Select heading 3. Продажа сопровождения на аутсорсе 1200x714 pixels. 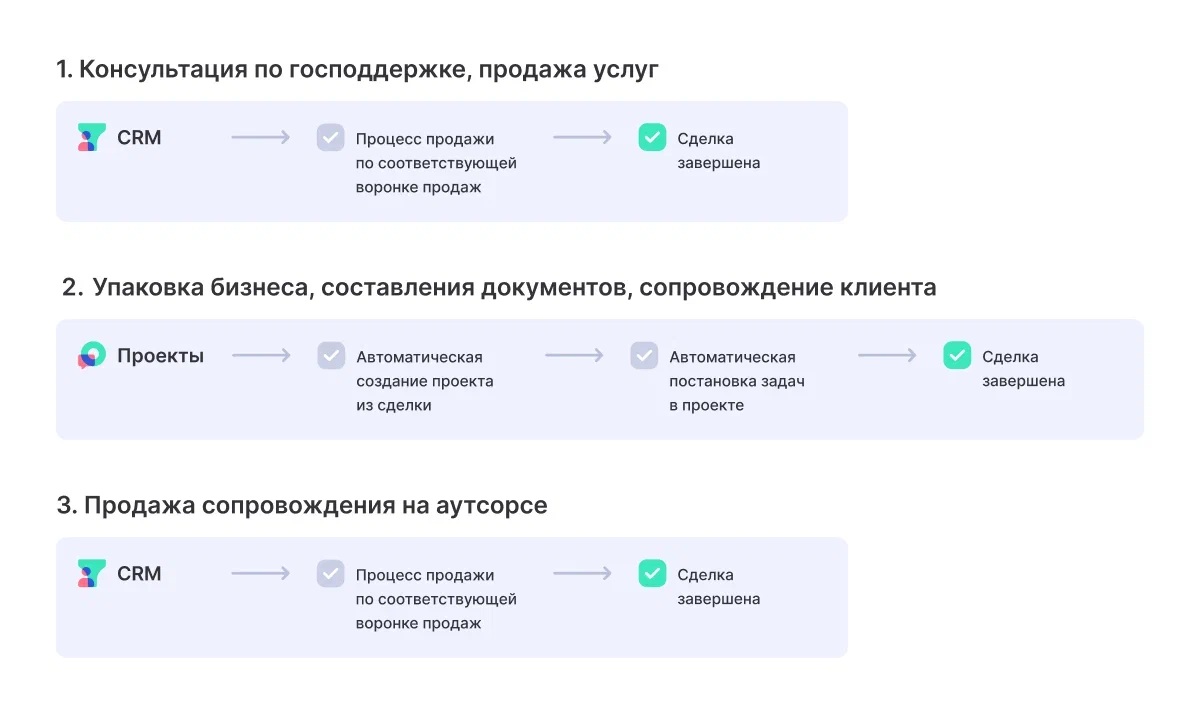click(x=302, y=506)
